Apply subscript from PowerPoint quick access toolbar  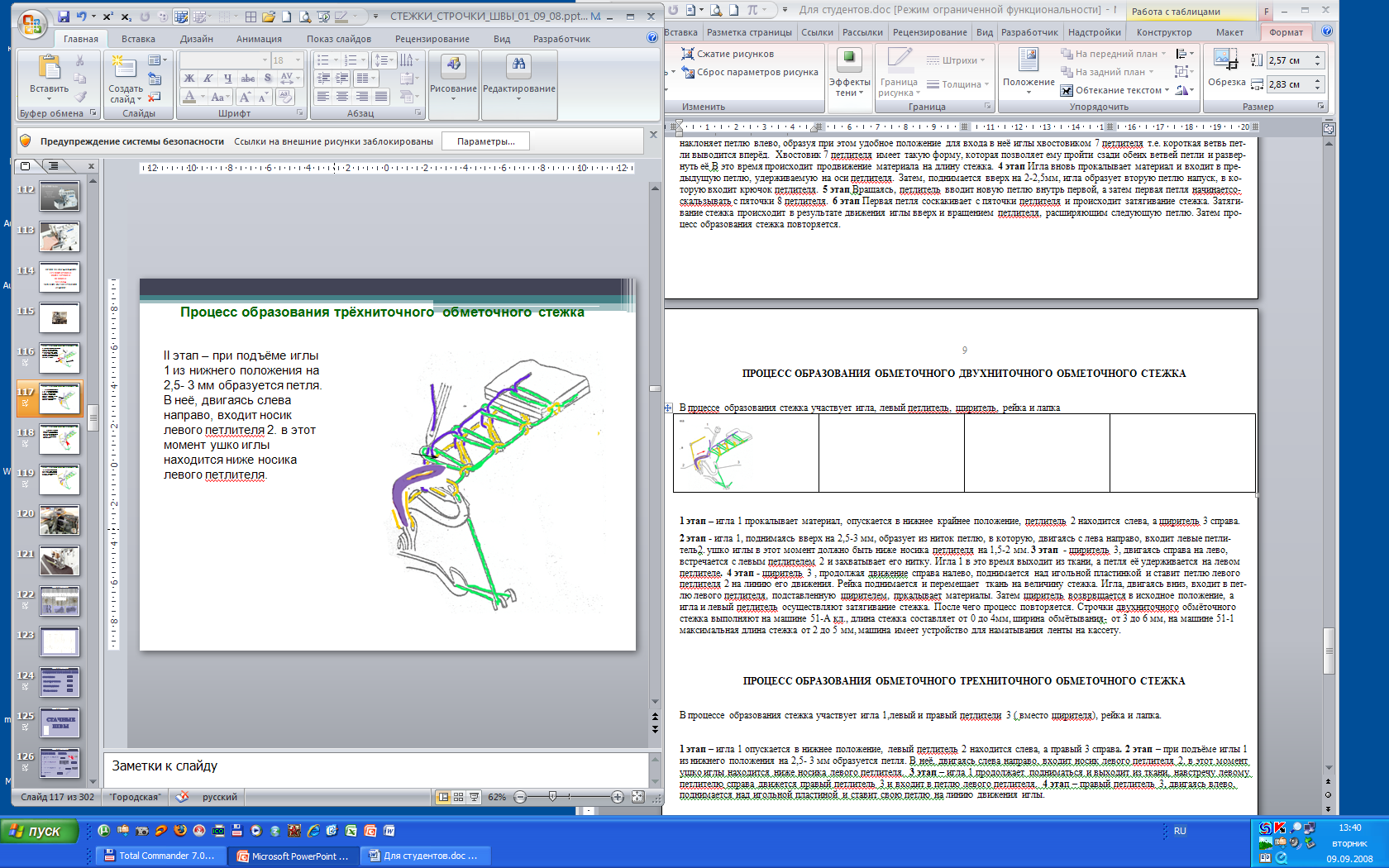click(126, 17)
